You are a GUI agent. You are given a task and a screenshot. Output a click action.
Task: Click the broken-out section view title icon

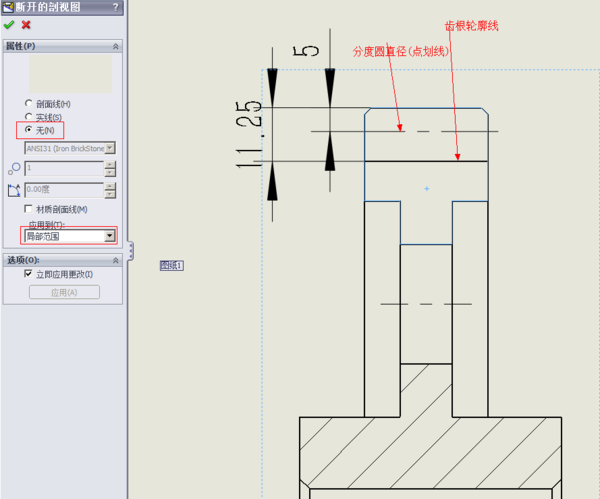click(8, 7)
